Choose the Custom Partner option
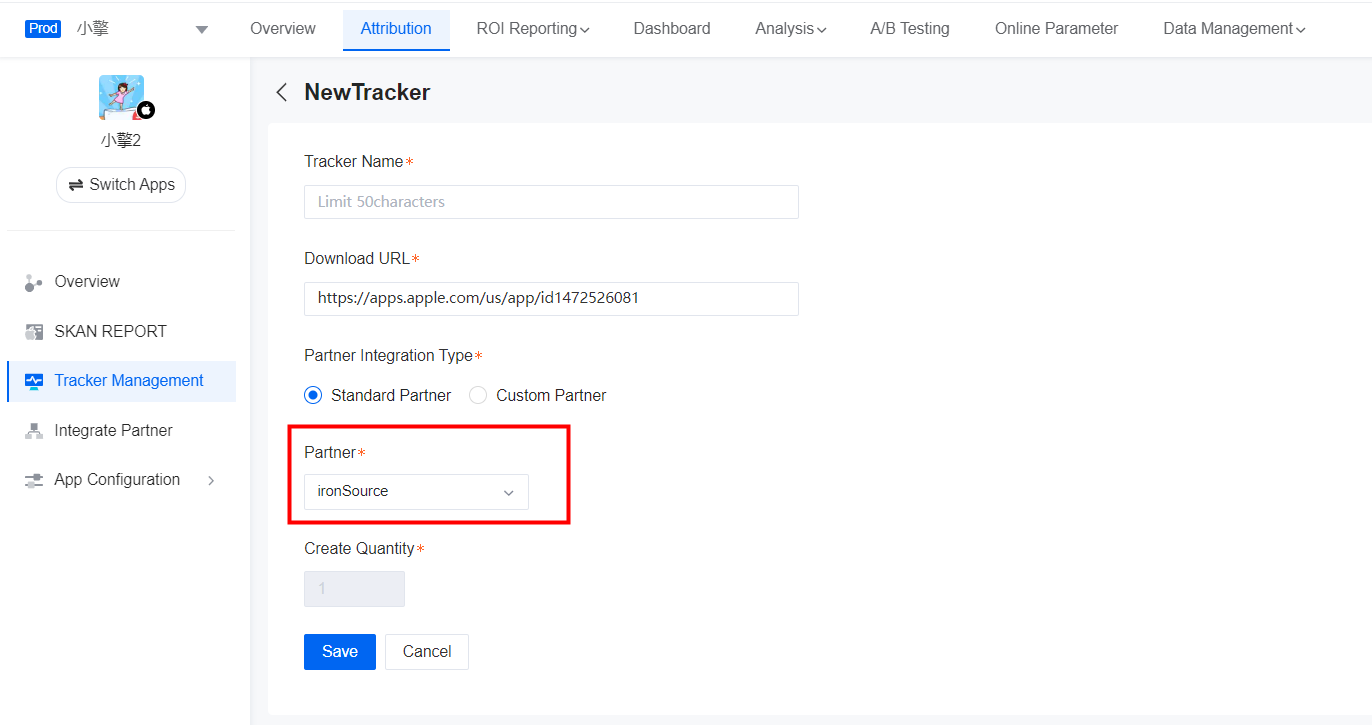Image resolution: width=1372 pixels, height=725 pixels. point(477,395)
